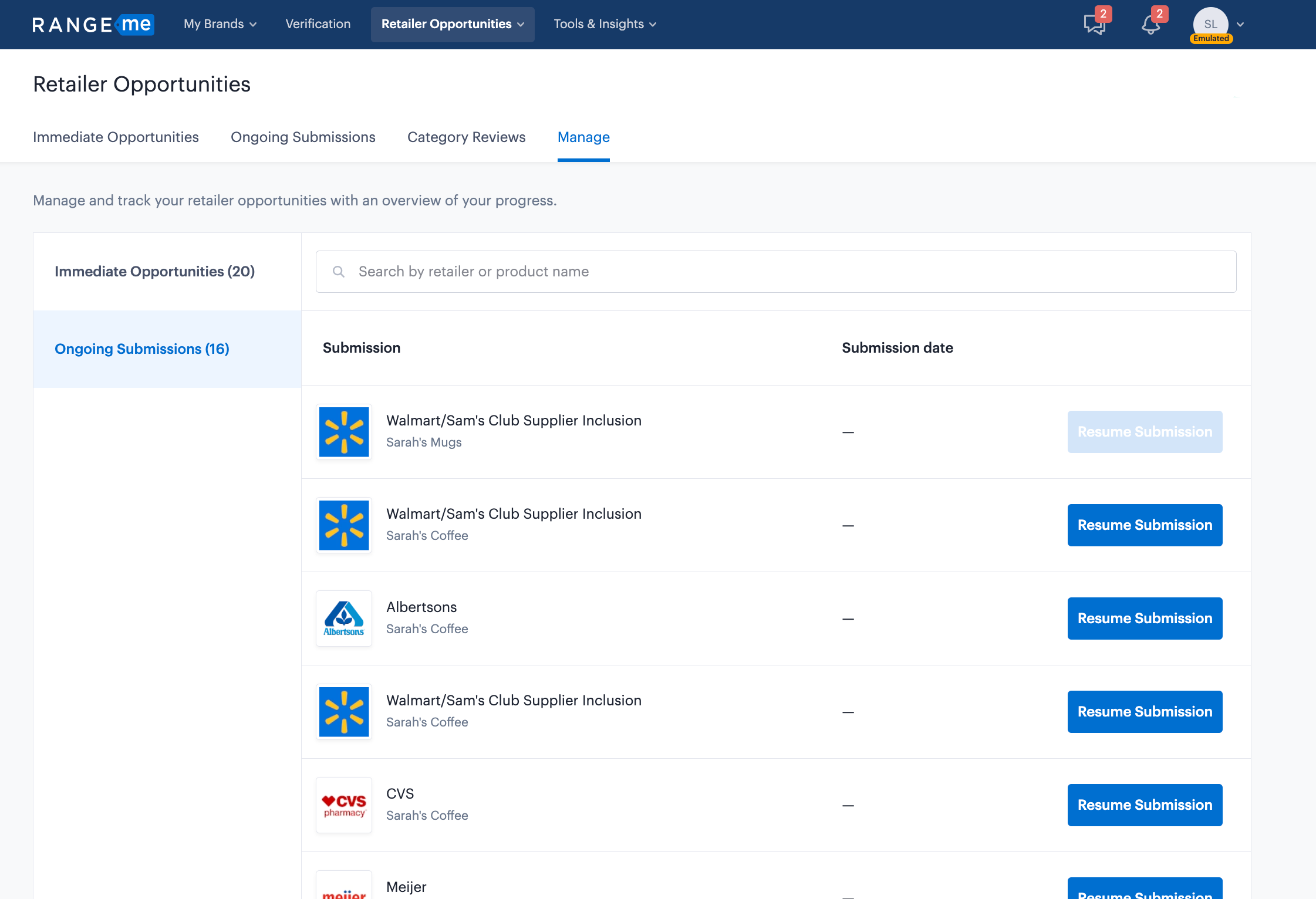Switch to the Immediate Opportunities tab
This screenshot has width=1316, height=899.
[x=116, y=137]
